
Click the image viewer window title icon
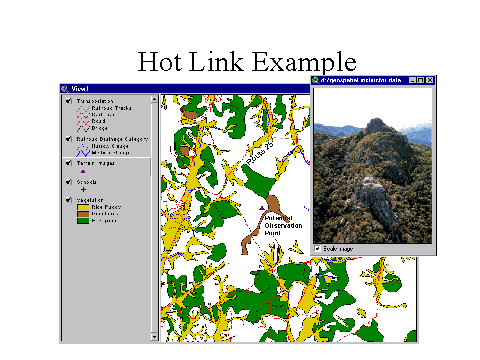pyautogui.click(x=316, y=80)
